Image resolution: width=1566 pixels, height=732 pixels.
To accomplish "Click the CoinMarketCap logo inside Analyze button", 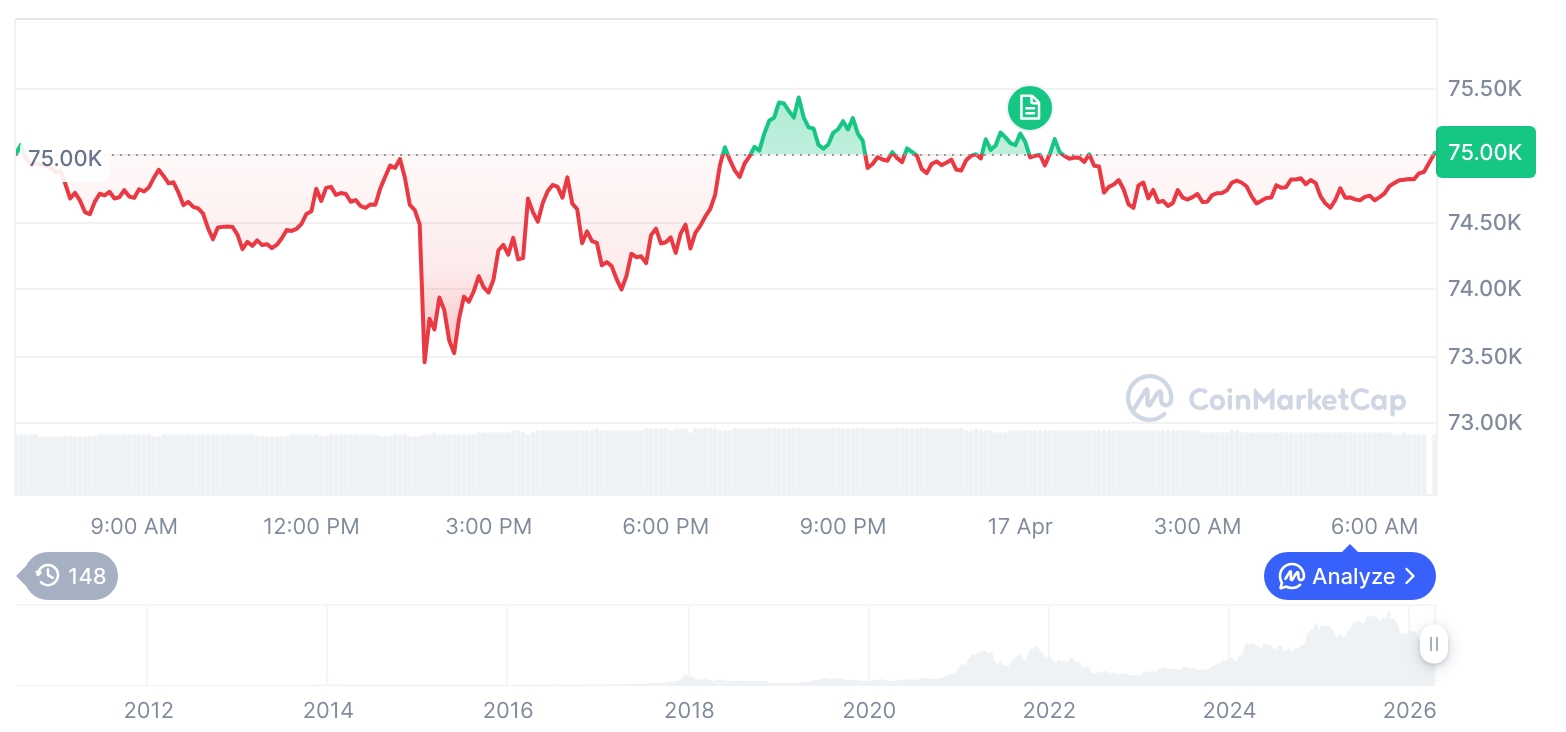I will coord(1292,576).
